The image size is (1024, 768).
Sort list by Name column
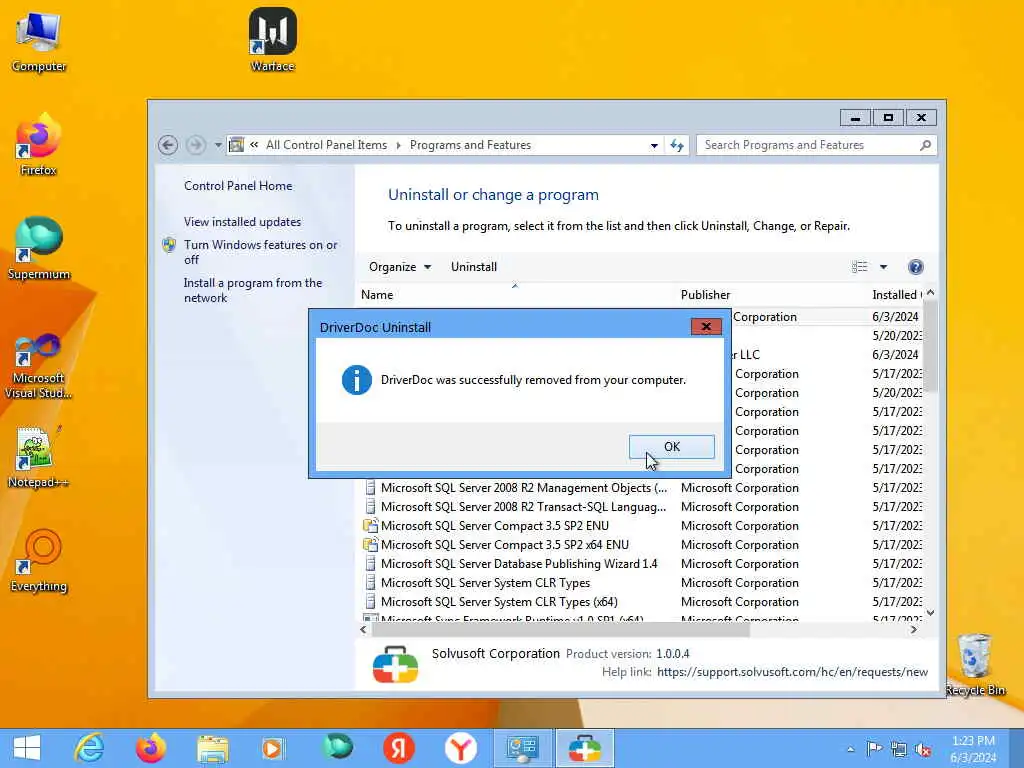[x=516, y=295]
